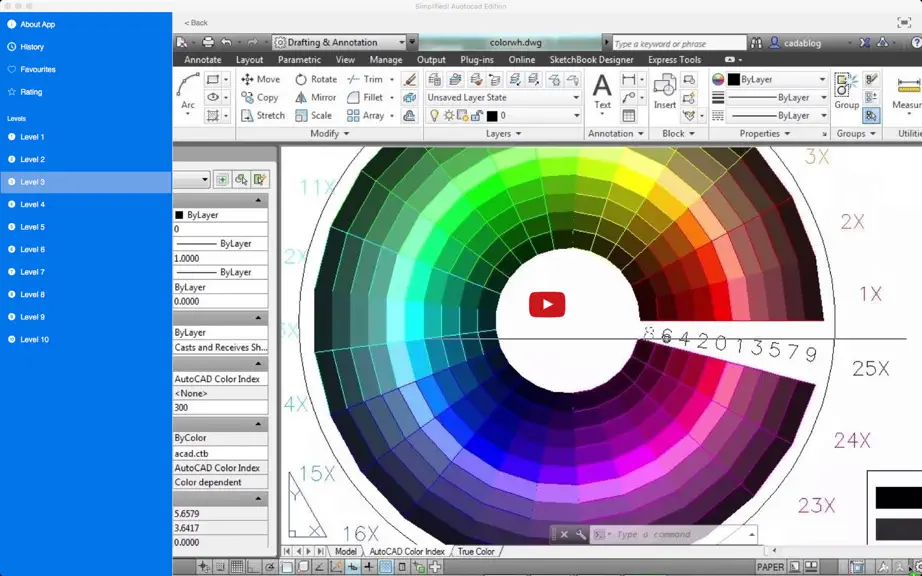This screenshot has width=922, height=576.
Task: Toggle the layer lock icon
Action: 477,116
